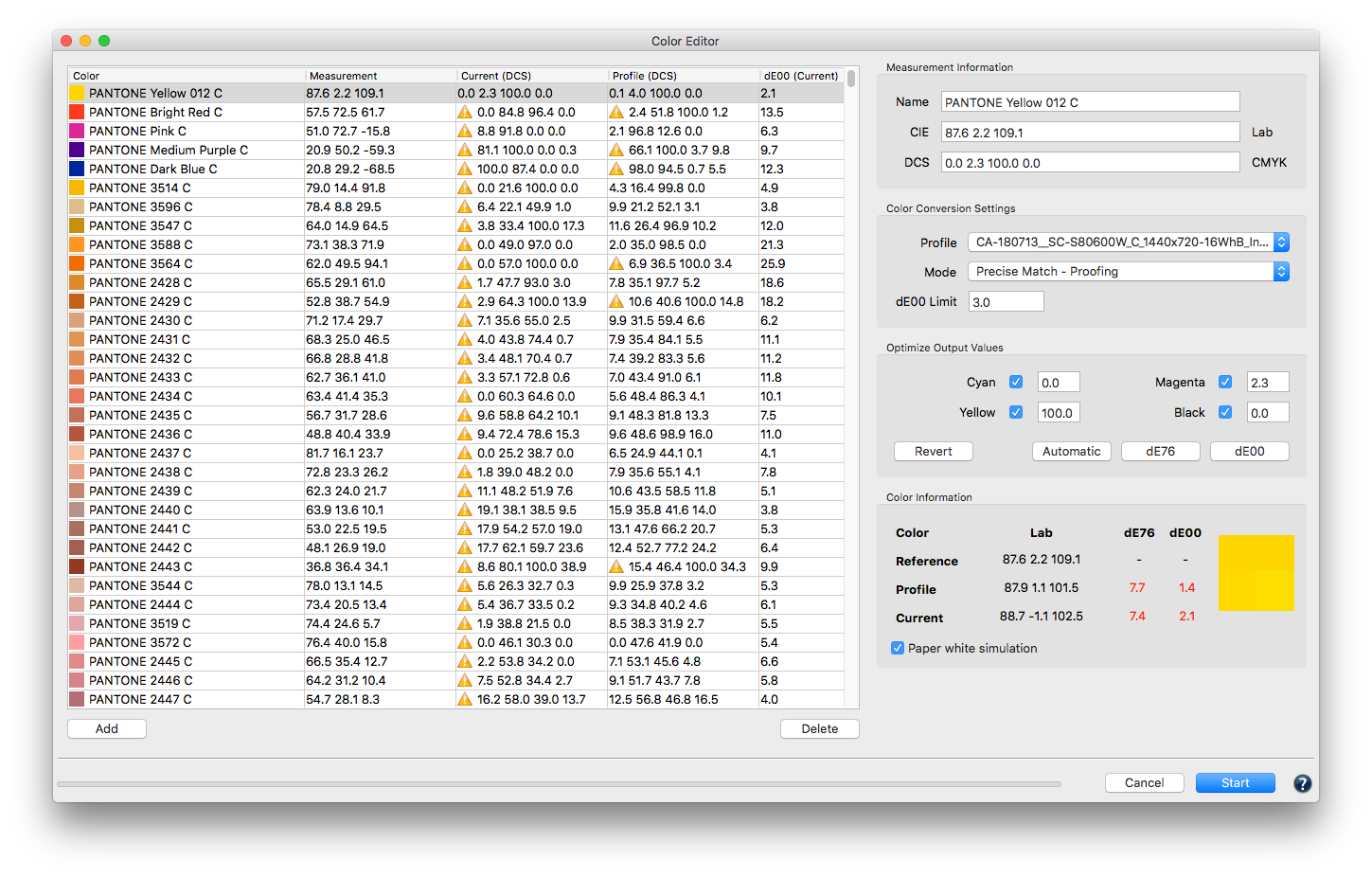Screen dimensions: 1372x878
Task: Click the bottom progress bar
Action: [x=559, y=784]
